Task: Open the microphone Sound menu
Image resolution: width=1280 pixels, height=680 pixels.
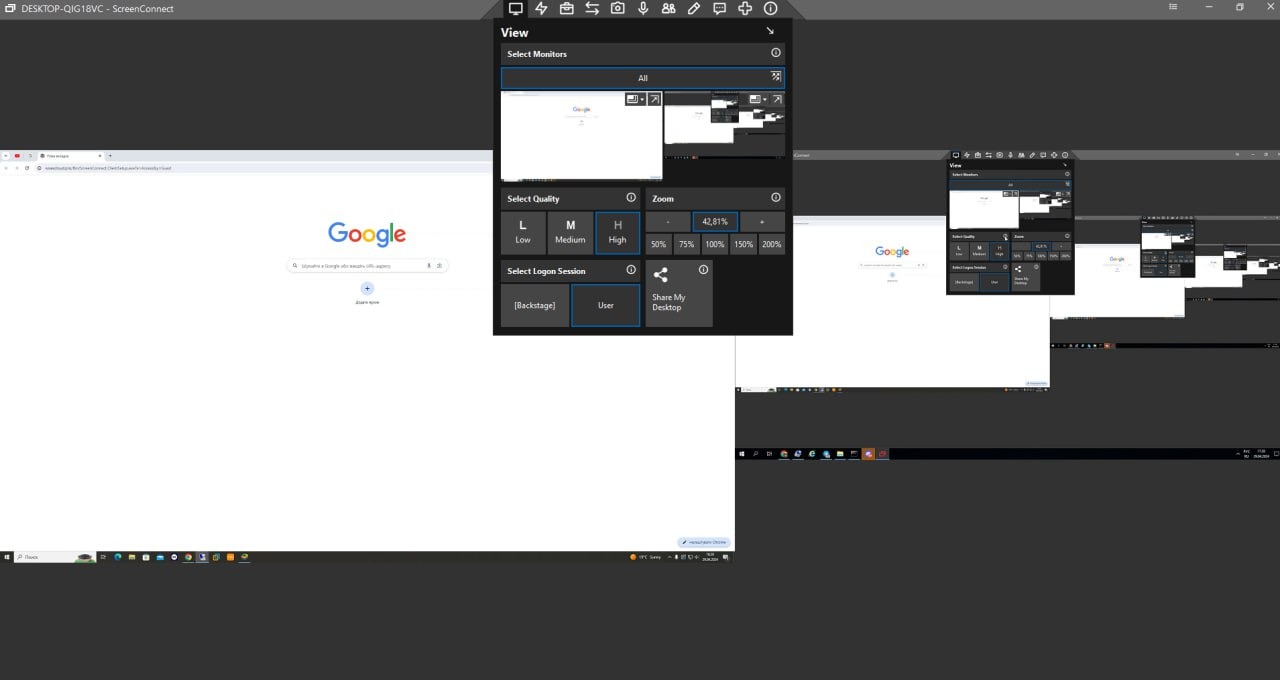Action: click(643, 8)
